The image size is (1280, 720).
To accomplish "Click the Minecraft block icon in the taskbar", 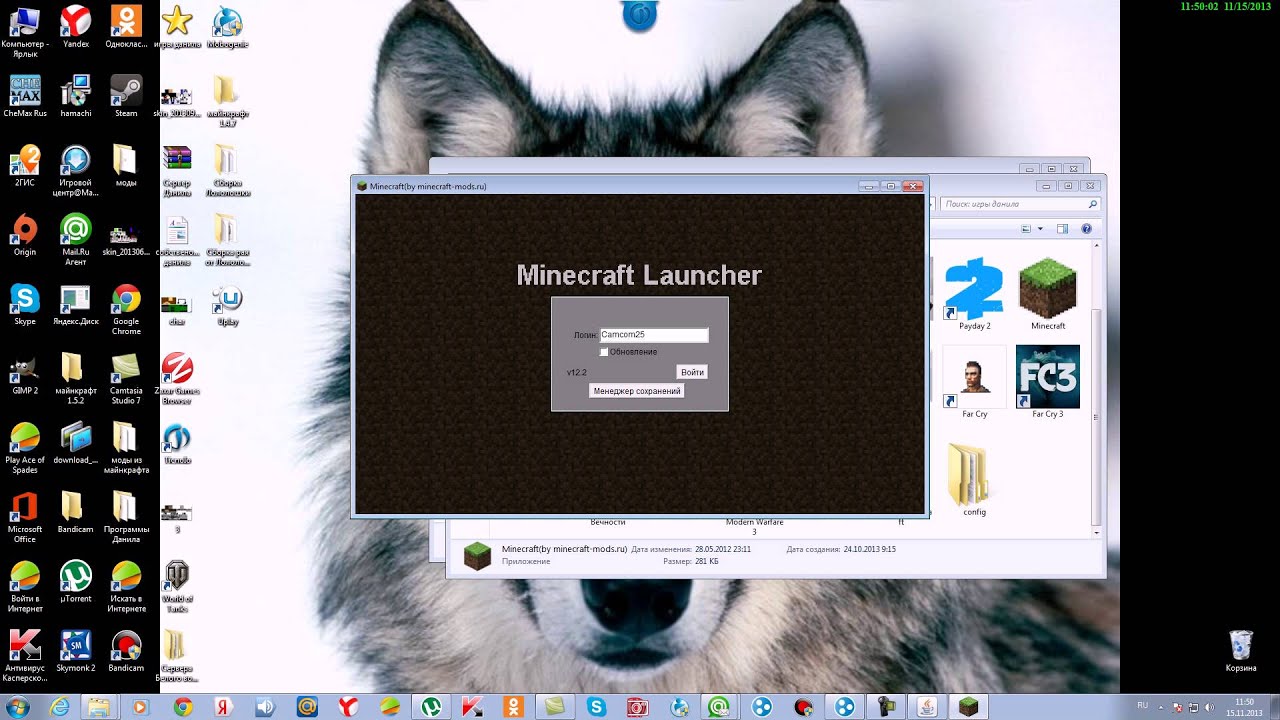I will tap(968, 707).
